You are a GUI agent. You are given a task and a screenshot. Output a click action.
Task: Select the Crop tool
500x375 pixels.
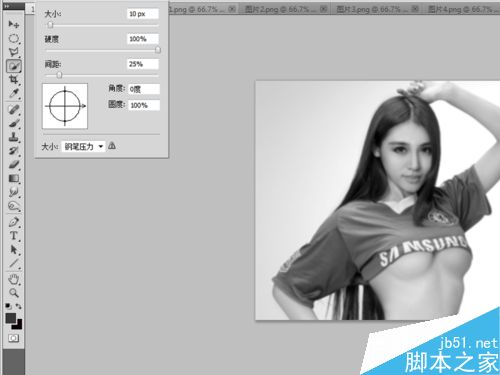point(14,79)
